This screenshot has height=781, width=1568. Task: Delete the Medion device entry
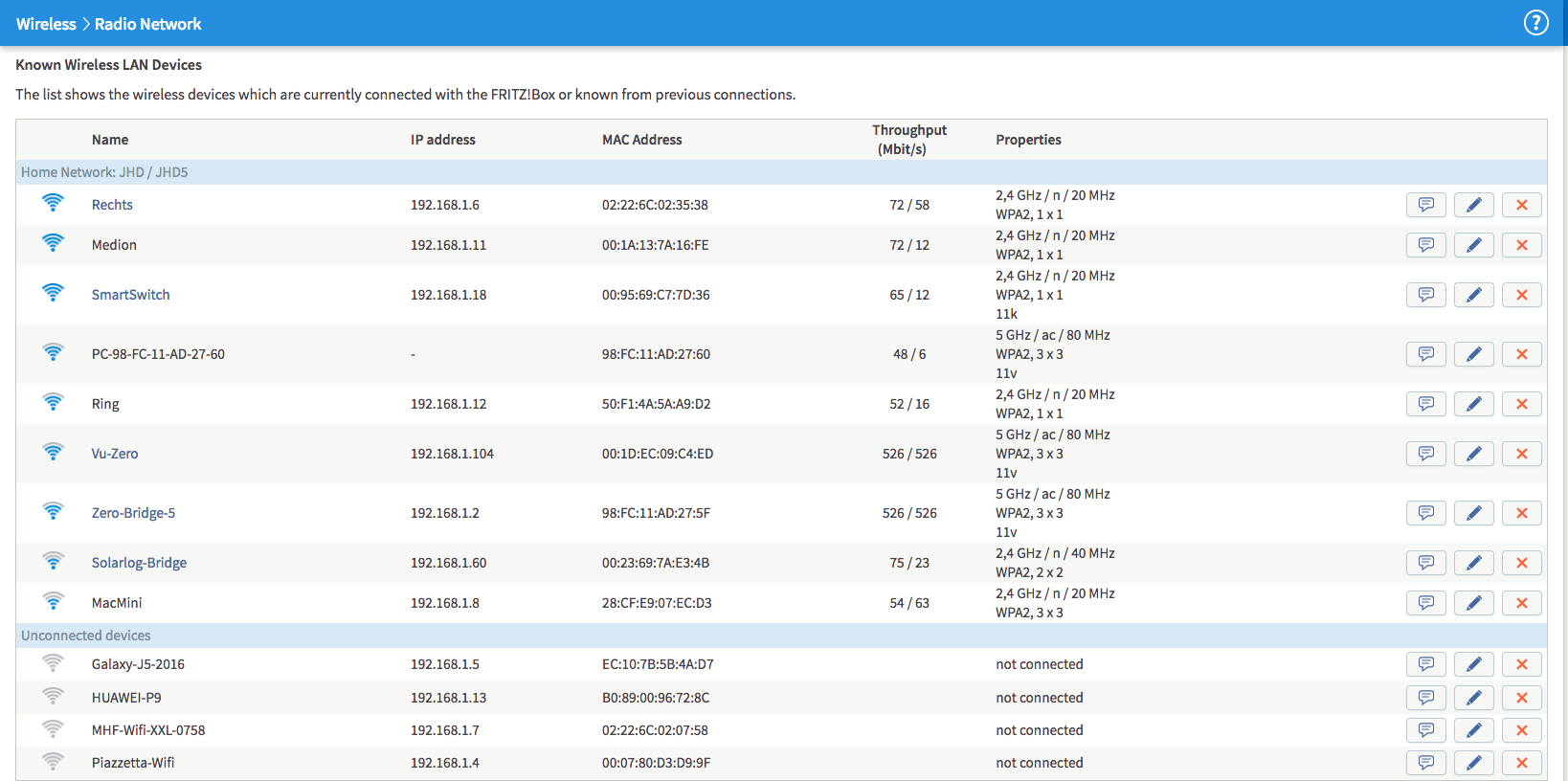coord(1521,245)
